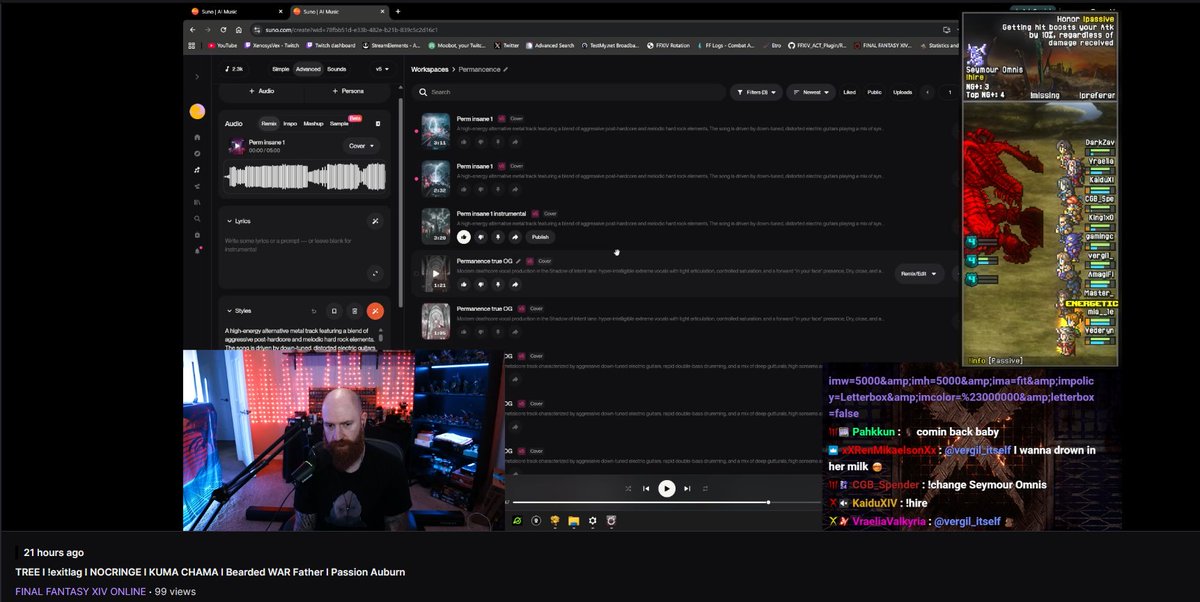Click the bottom player progress bar
Viewport: 1200px width, 602px height.
[x=665, y=502]
